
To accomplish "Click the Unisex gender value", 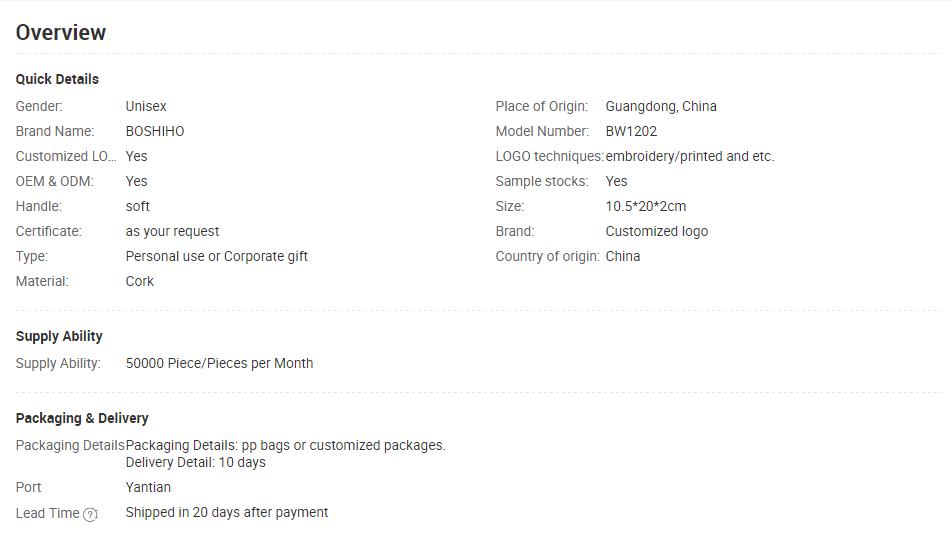I will pos(146,107).
